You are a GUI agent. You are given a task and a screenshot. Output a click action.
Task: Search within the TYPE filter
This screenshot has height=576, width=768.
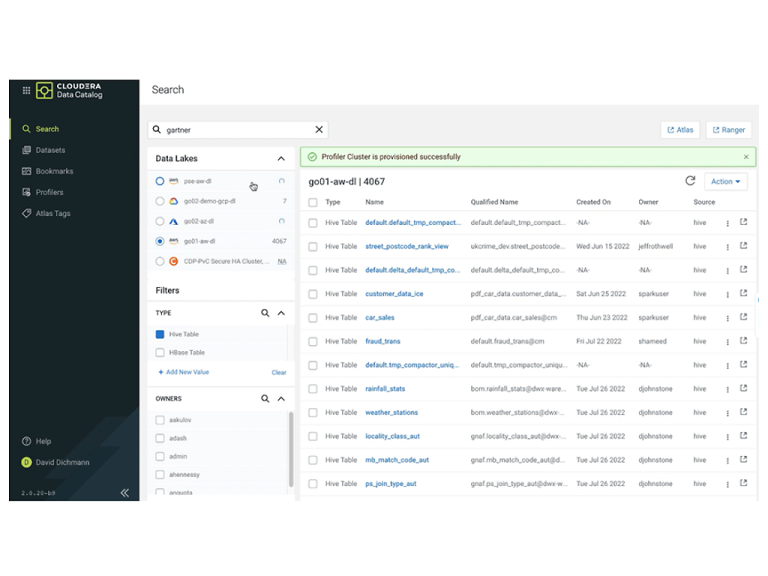(x=265, y=313)
